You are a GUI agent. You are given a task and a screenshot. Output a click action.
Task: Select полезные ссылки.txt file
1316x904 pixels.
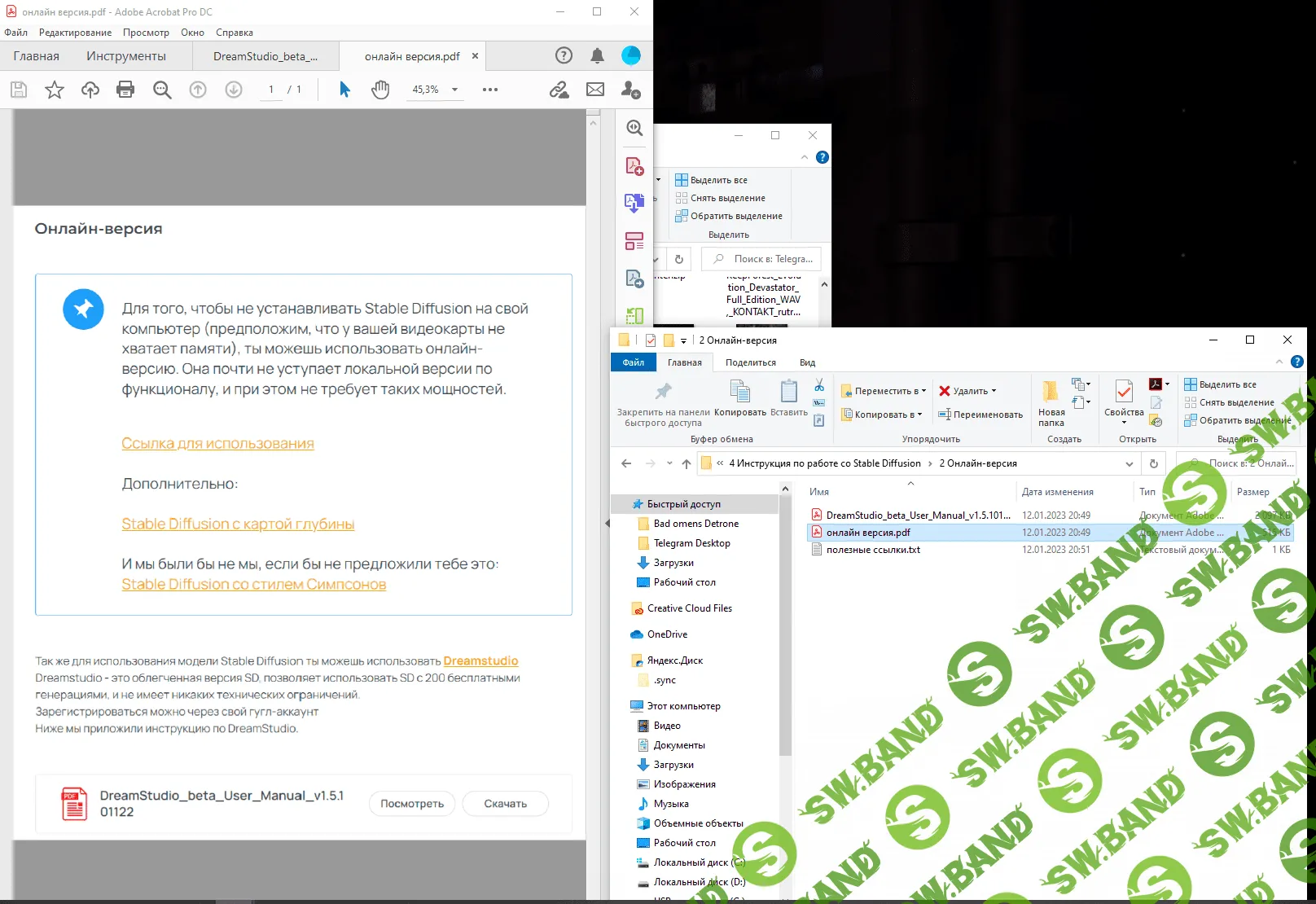(873, 550)
